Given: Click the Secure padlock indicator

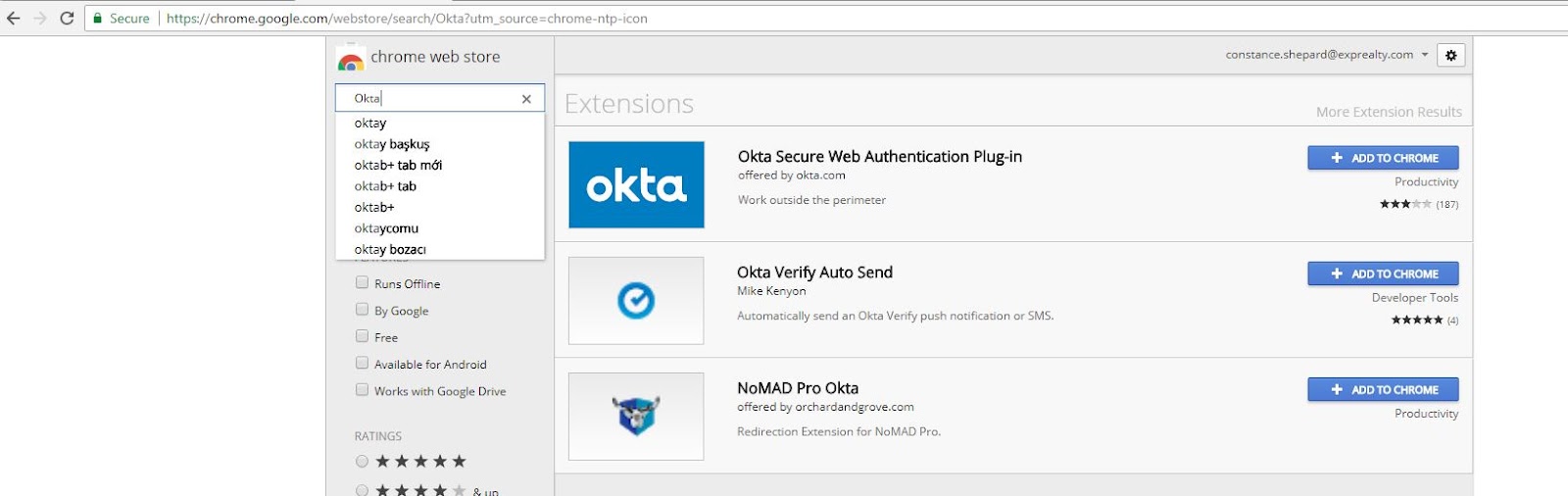Looking at the screenshot, I should coord(122,19).
